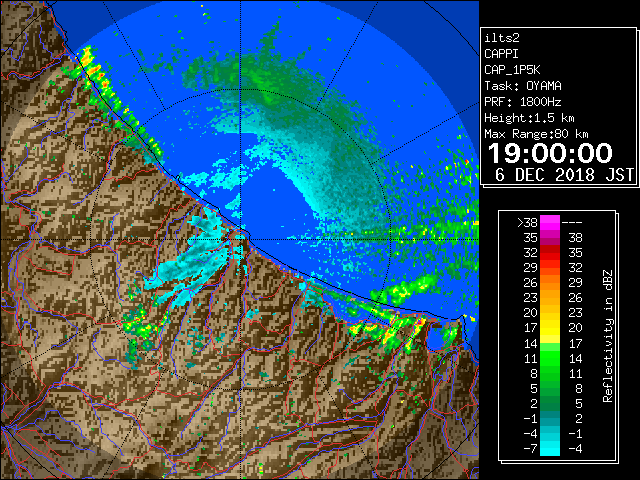The height and width of the screenshot is (480, 640).
Task: Click the 'Max Range:80 km' line
Action: pos(536,134)
